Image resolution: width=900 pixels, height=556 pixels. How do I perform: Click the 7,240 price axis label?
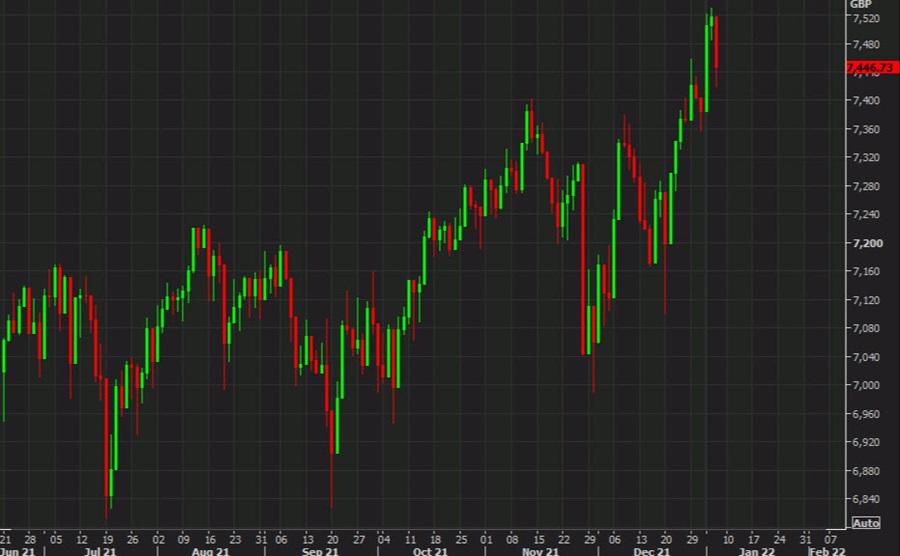pyautogui.click(x=866, y=214)
